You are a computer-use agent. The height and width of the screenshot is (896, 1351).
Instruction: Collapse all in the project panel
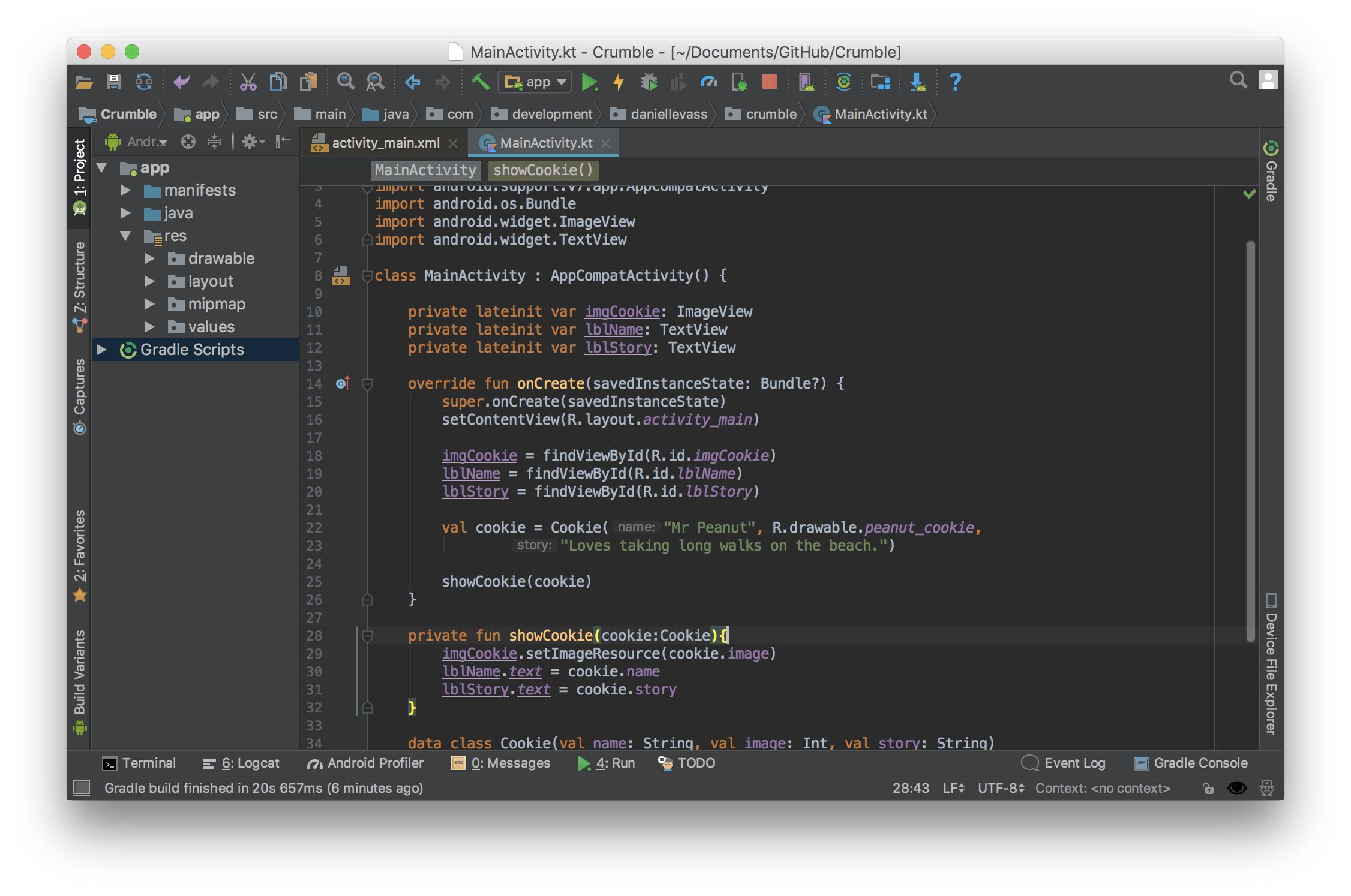(x=214, y=142)
